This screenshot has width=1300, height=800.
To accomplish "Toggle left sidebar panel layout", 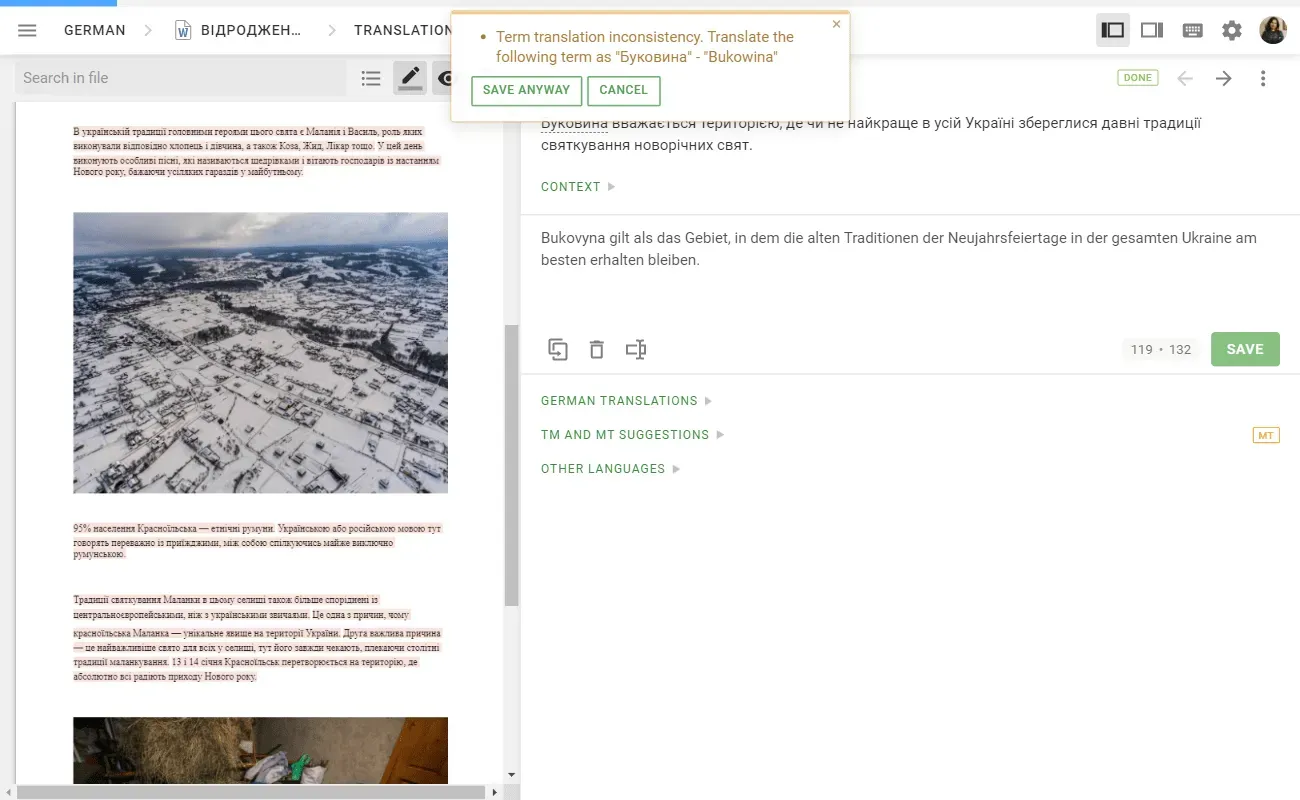I will 1112,30.
